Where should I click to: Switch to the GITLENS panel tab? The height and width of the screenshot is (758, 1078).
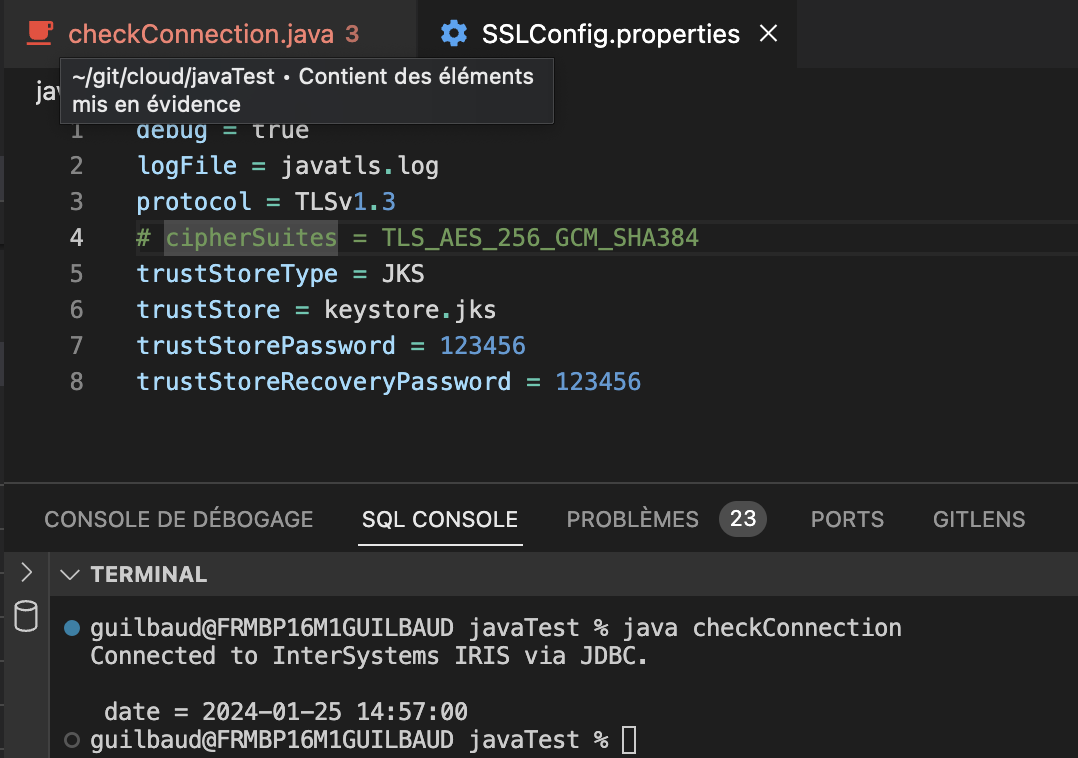tap(979, 519)
